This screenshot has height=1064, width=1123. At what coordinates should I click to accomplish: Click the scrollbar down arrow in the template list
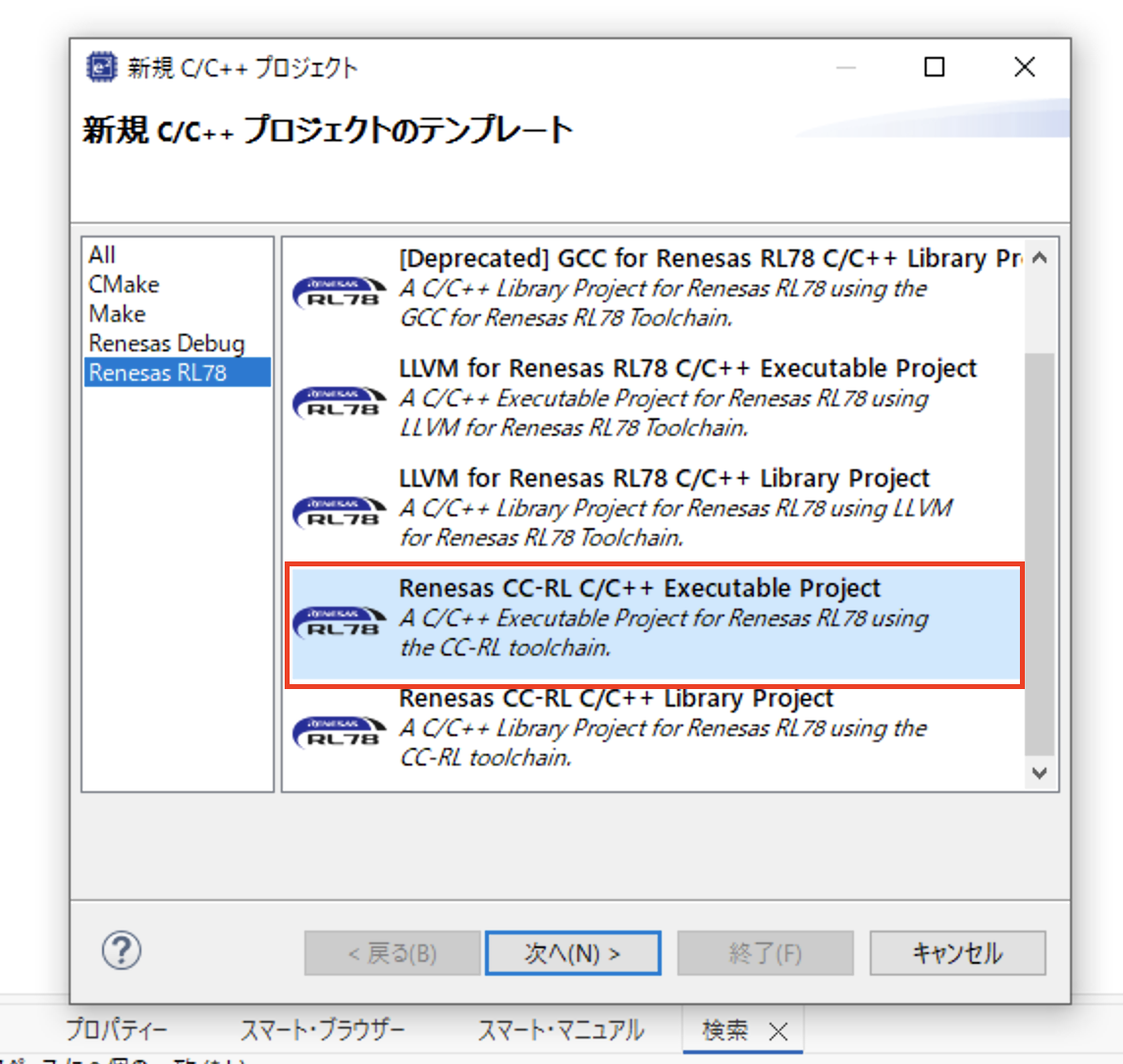tap(1041, 774)
